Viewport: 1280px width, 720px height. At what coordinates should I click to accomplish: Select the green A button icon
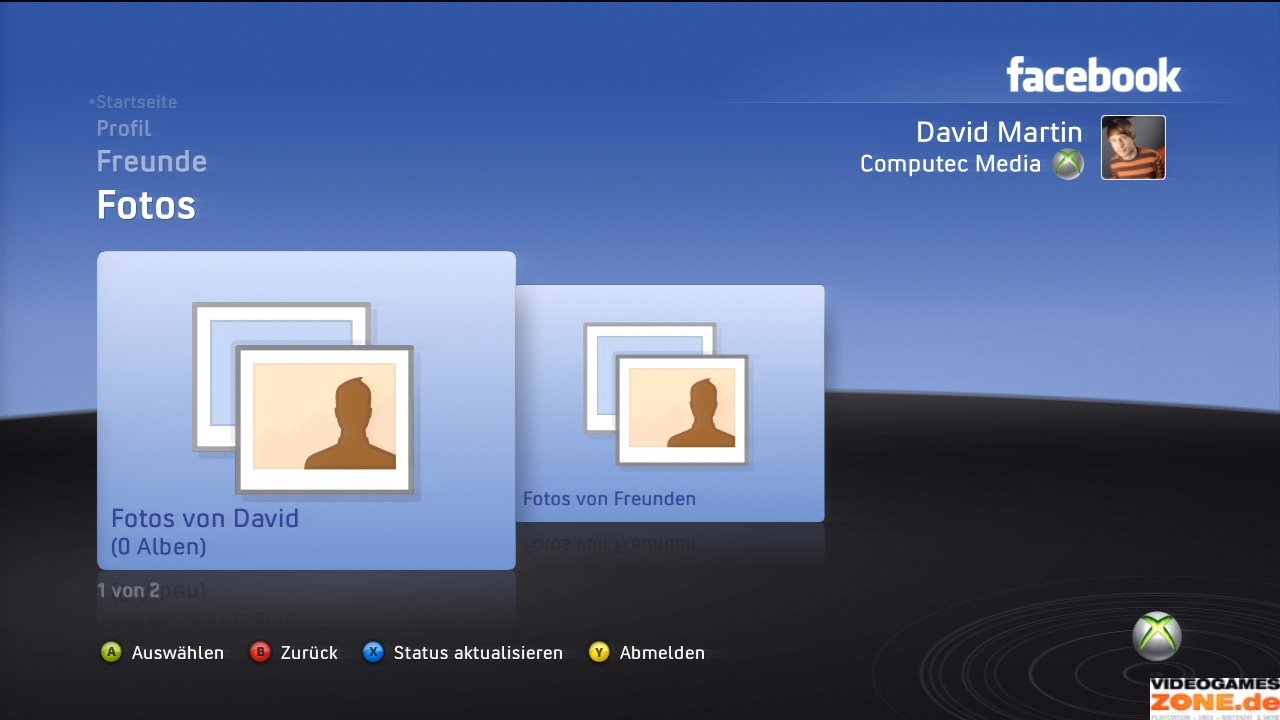tap(111, 653)
